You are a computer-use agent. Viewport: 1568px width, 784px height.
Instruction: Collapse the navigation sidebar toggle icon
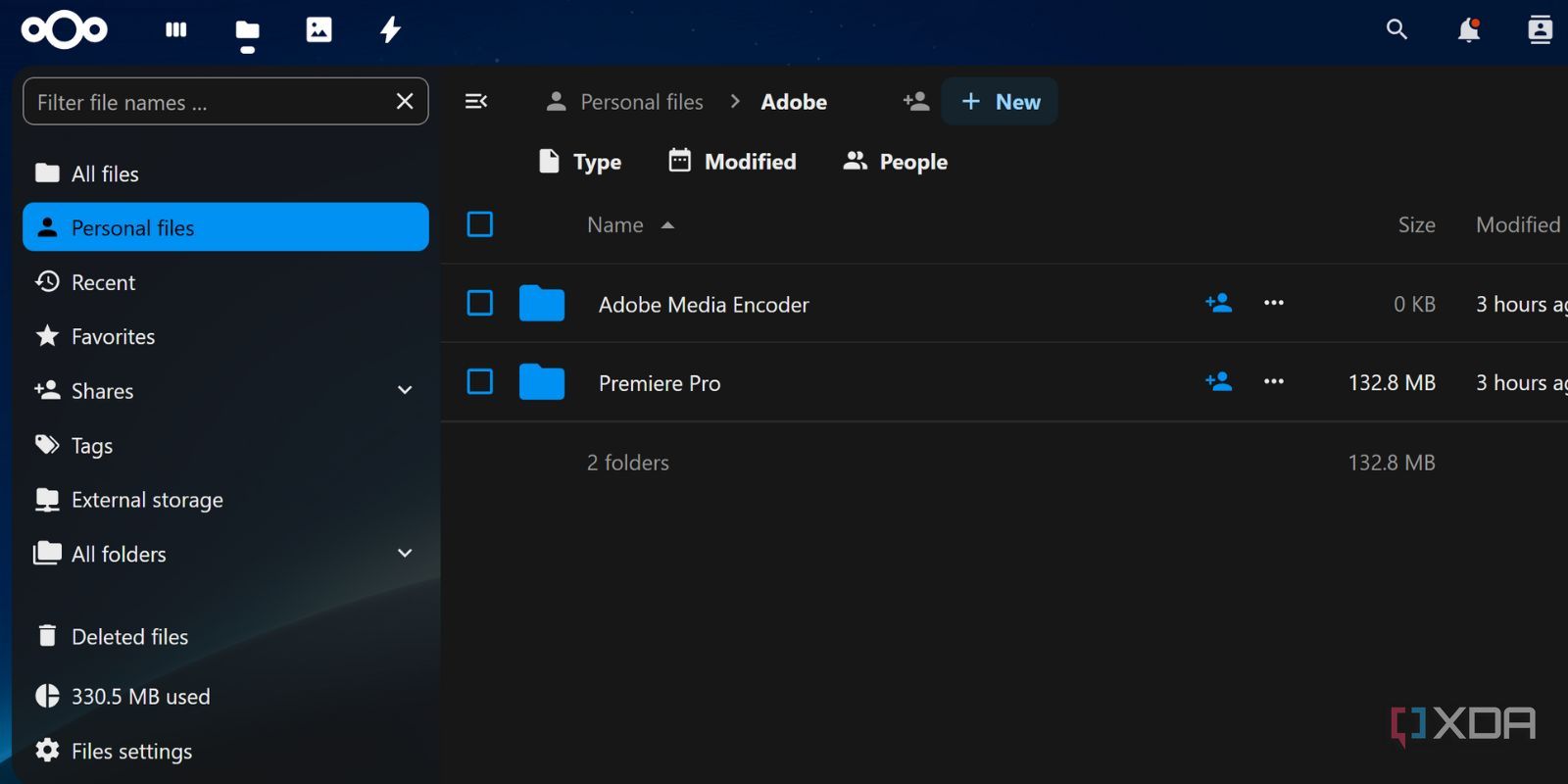(476, 101)
